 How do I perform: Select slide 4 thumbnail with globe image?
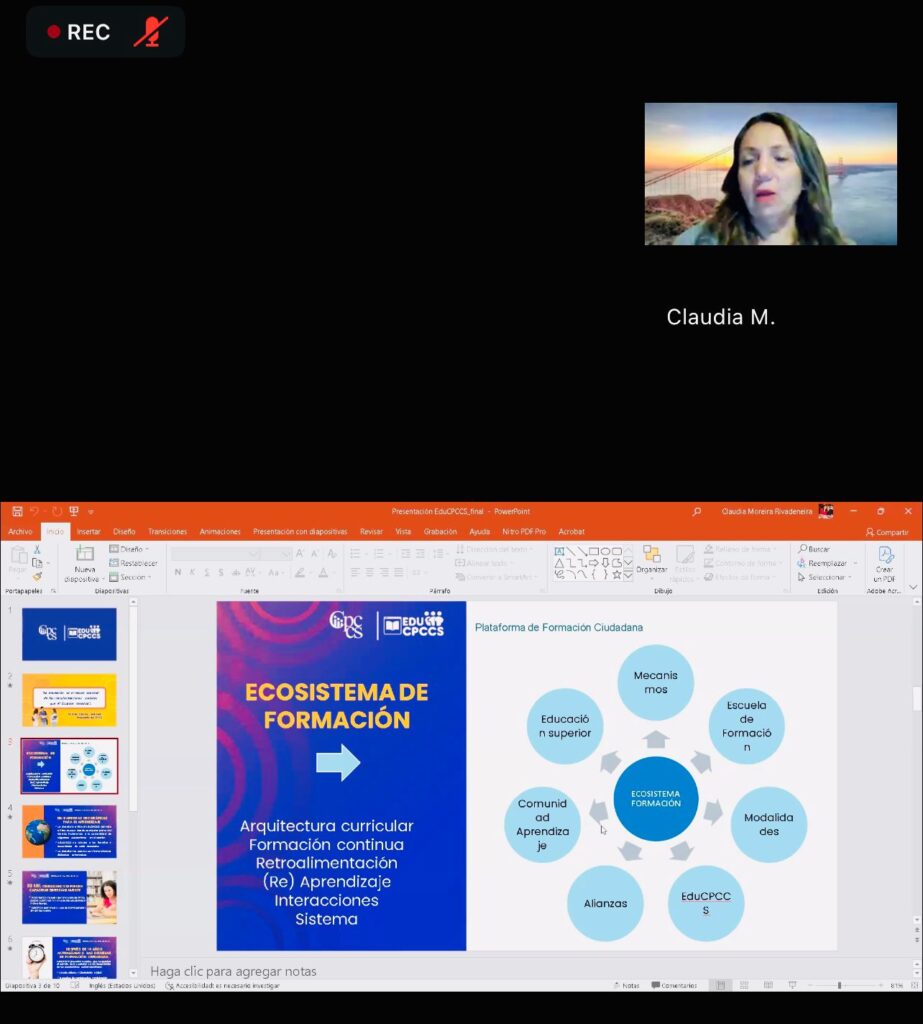pos(69,831)
